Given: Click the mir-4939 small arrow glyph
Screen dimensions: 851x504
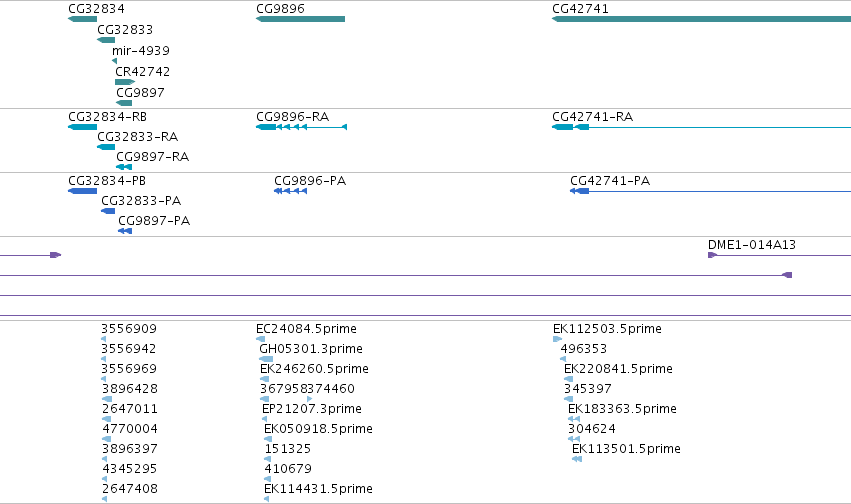Looking at the screenshot, I should click(x=115, y=61).
